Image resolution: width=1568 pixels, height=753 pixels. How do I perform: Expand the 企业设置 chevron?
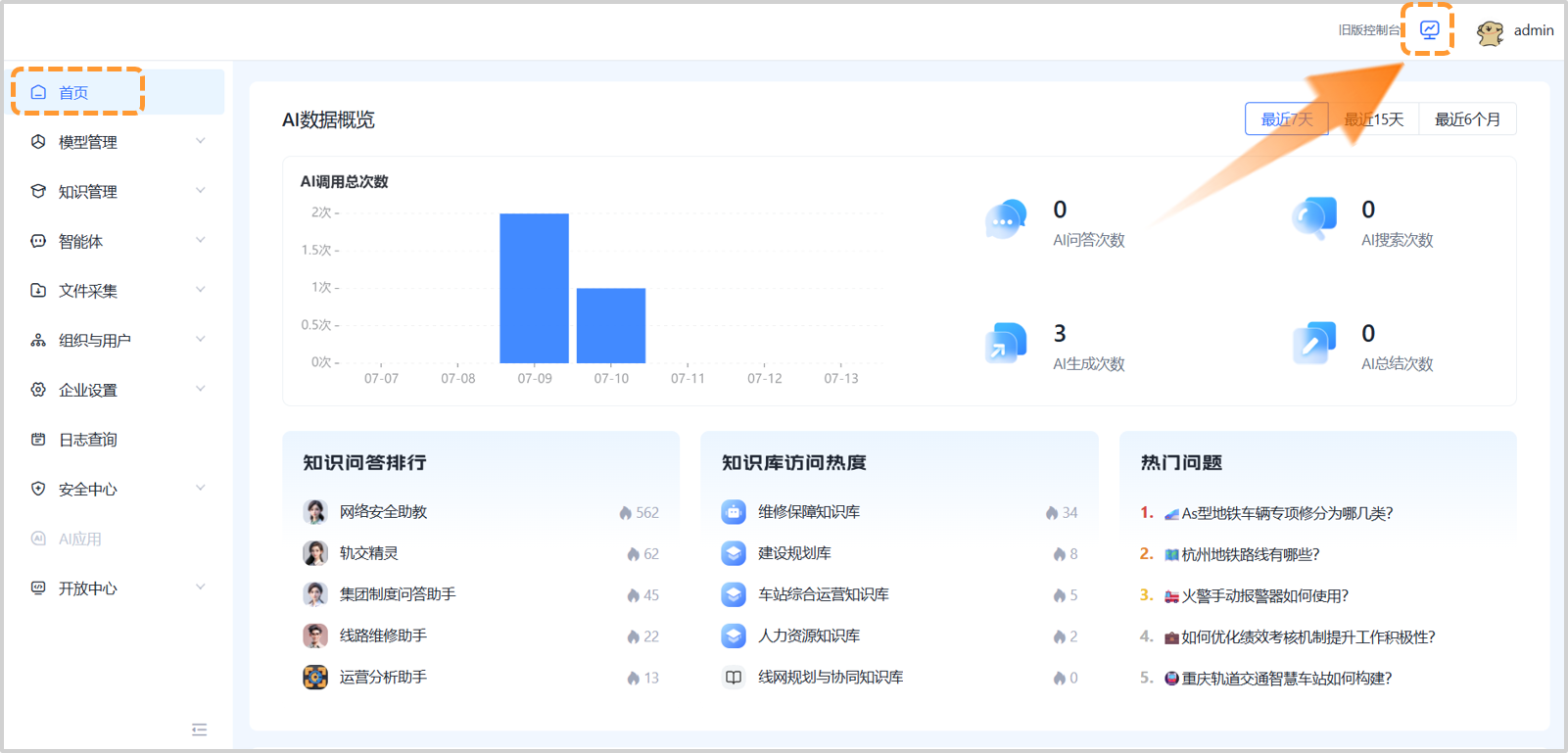[x=200, y=389]
